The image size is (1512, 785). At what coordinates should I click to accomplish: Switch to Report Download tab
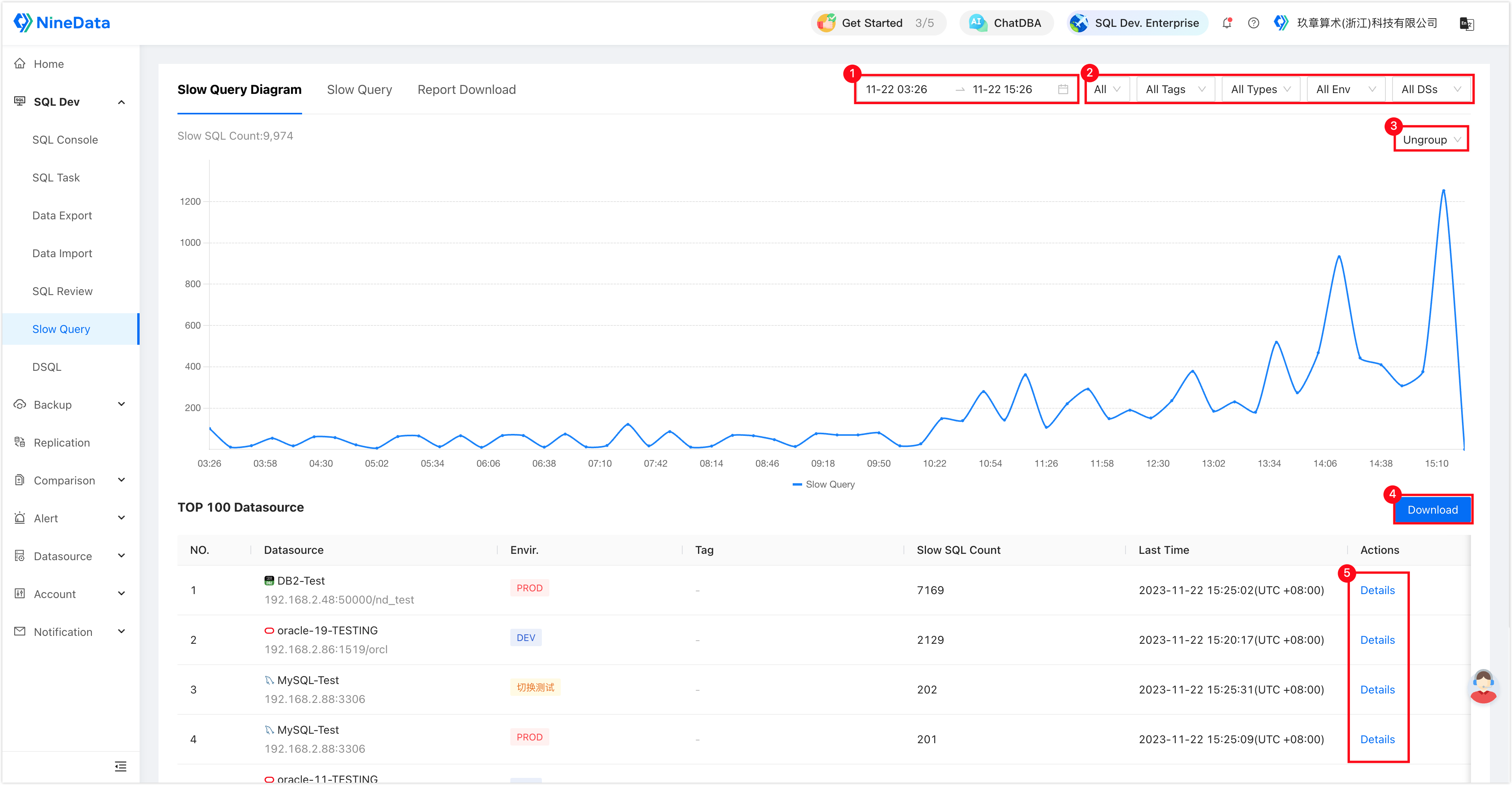[x=466, y=89]
